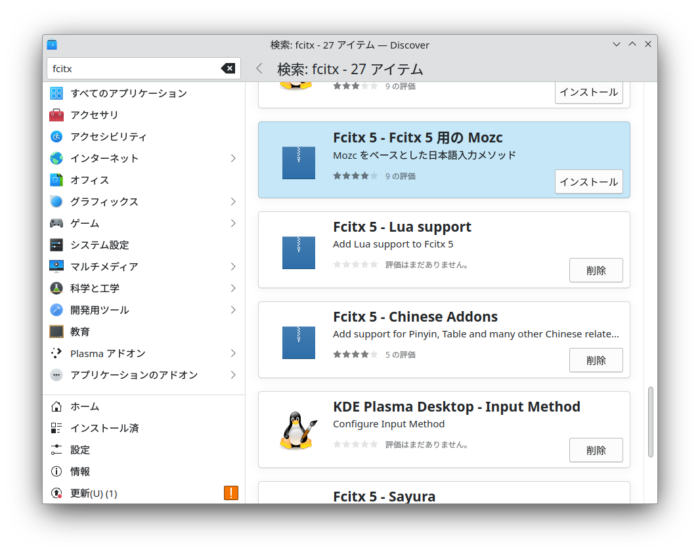Open the Fcitx 5 - Chinese Addons title
Screen dimensions: 700x554
click(x=415, y=317)
